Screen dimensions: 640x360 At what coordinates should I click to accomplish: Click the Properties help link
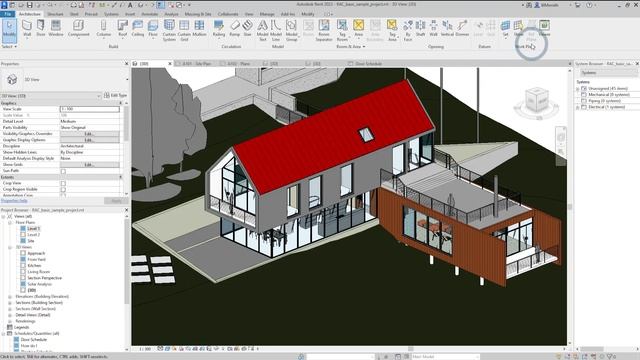(14, 201)
